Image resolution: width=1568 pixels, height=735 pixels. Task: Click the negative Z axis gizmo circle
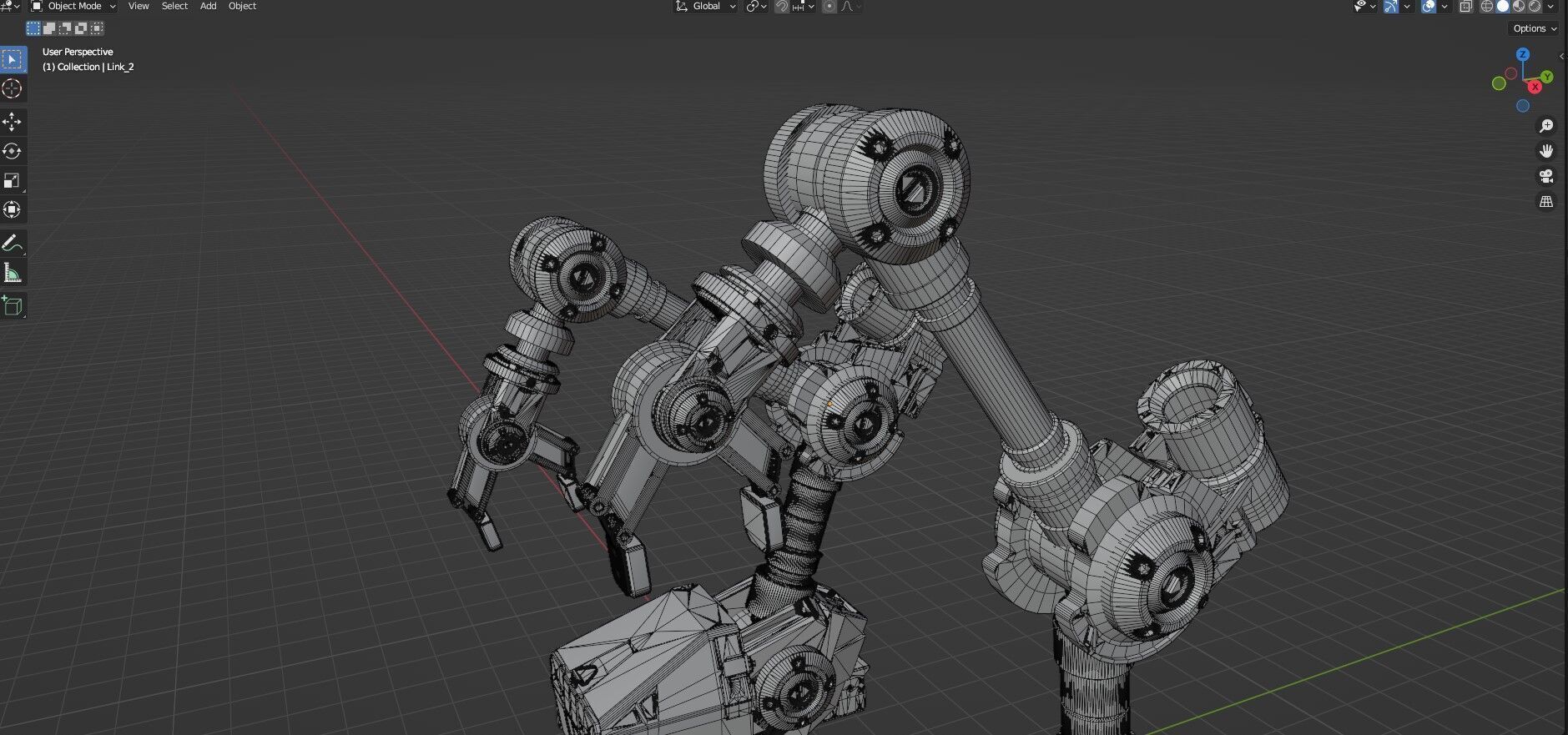[1523, 106]
